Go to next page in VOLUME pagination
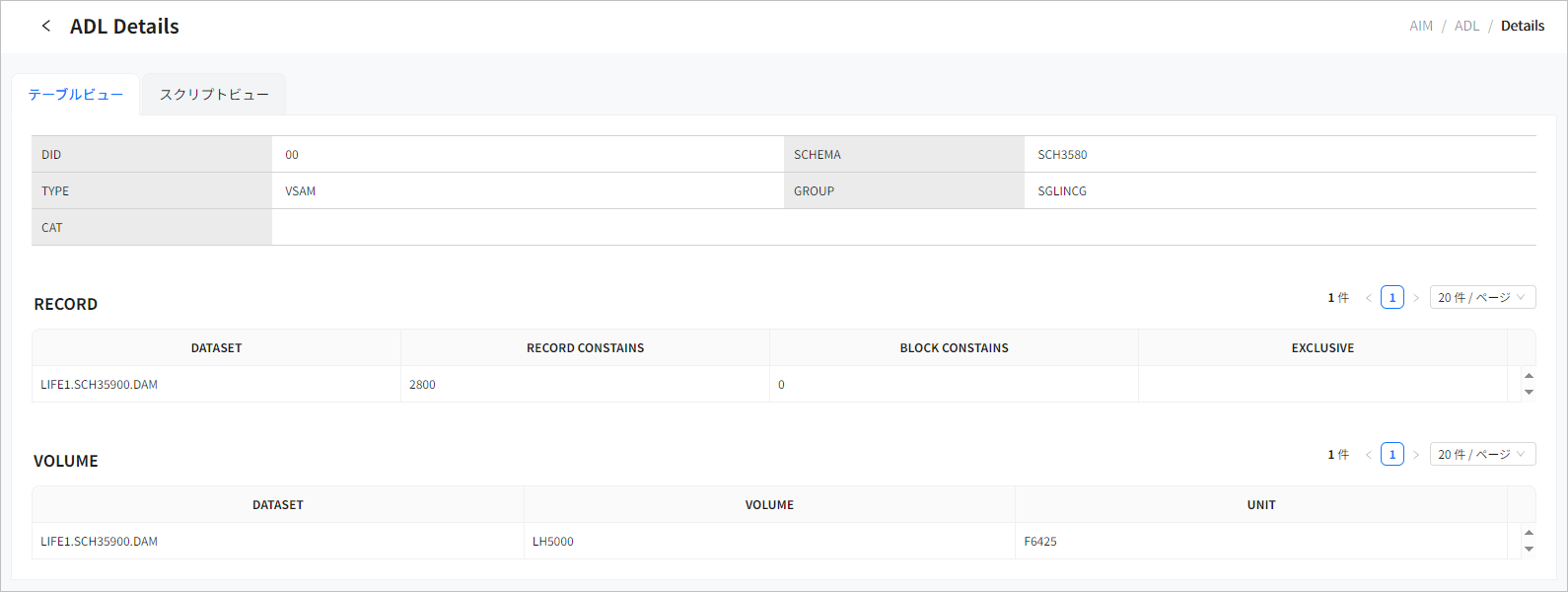Screen dimensions: 1568x592 (x=1416, y=455)
